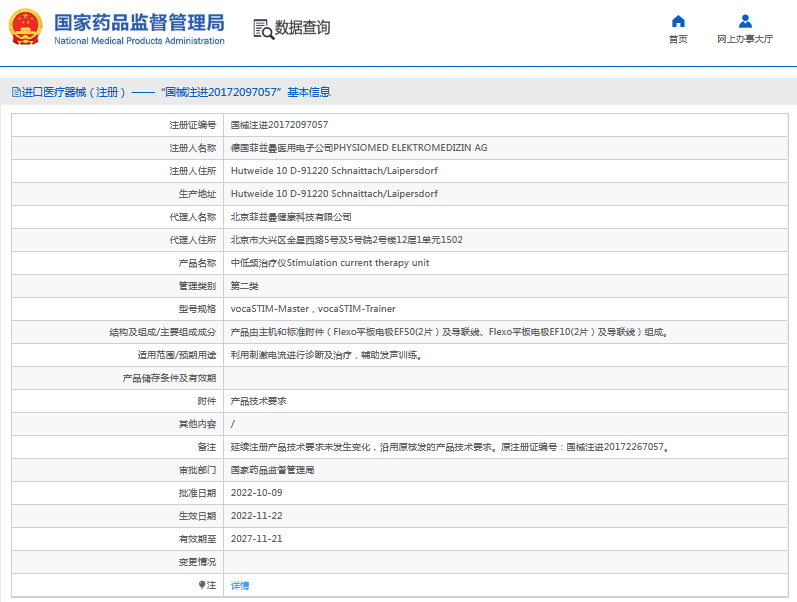Click the agent name 北京菲兹曼健康科技有限公司

291,217
